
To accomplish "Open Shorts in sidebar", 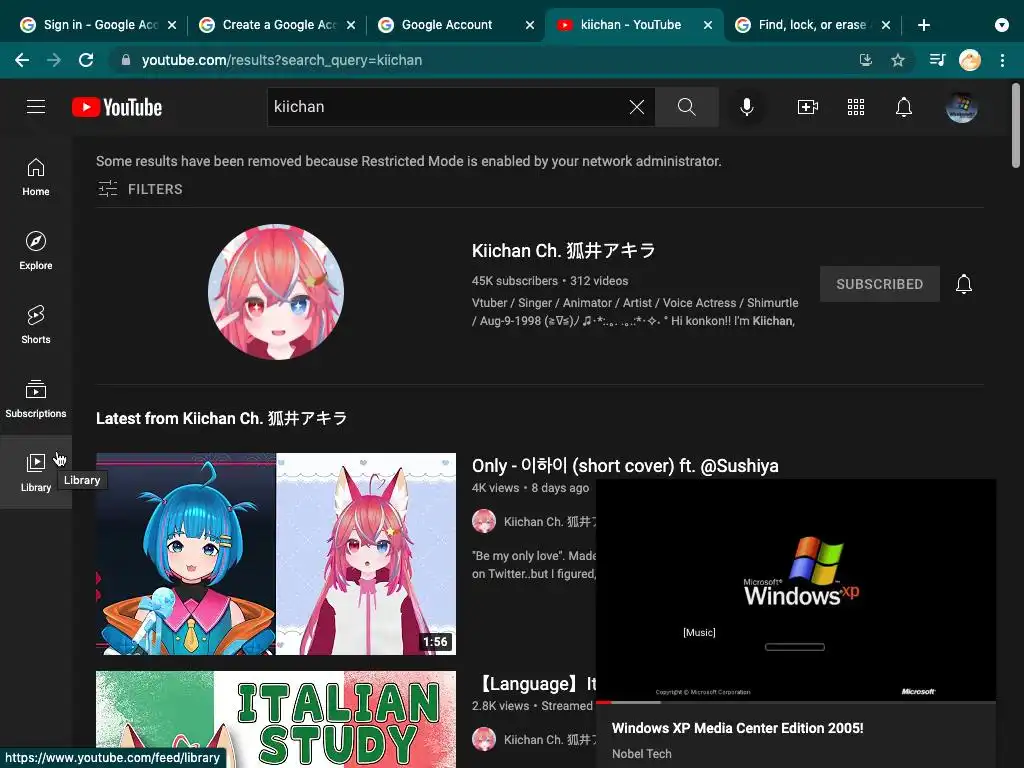I will (36, 325).
